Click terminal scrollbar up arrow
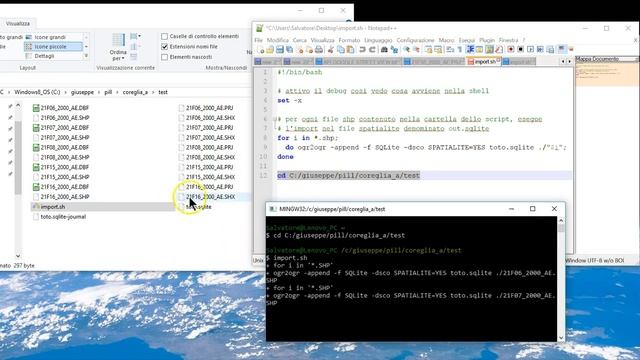Image resolution: width=640 pixels, height=360 pixels. pos(561,220)
